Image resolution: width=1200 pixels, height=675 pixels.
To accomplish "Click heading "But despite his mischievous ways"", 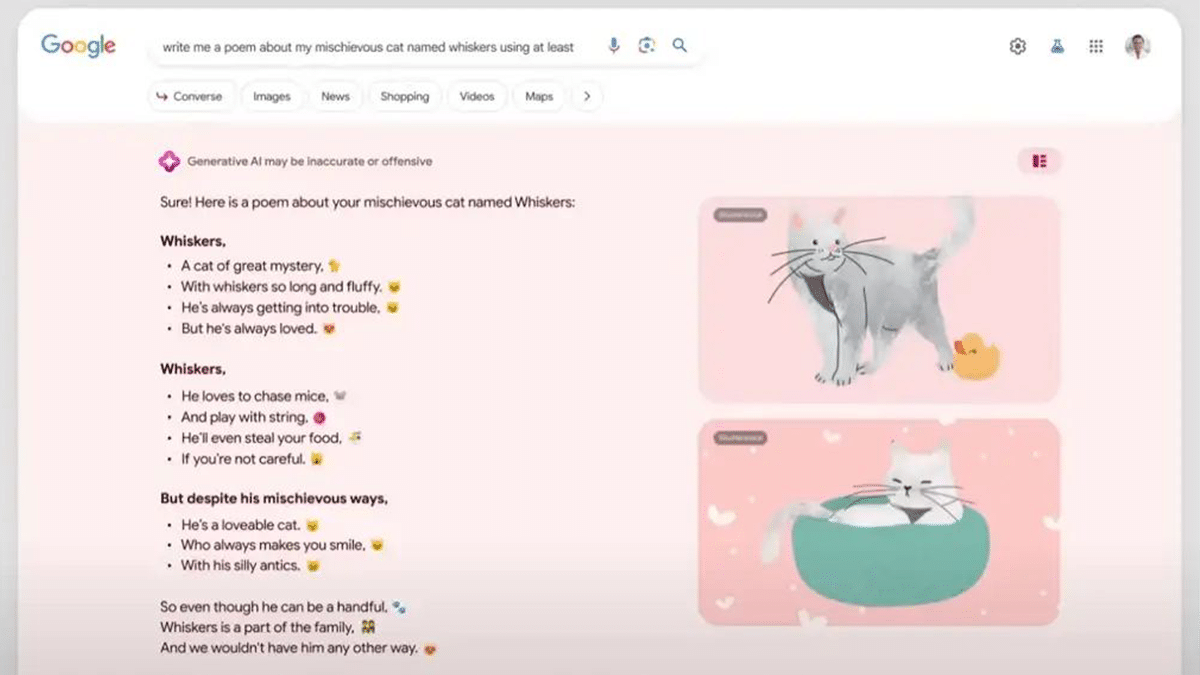I will (274, 498).
